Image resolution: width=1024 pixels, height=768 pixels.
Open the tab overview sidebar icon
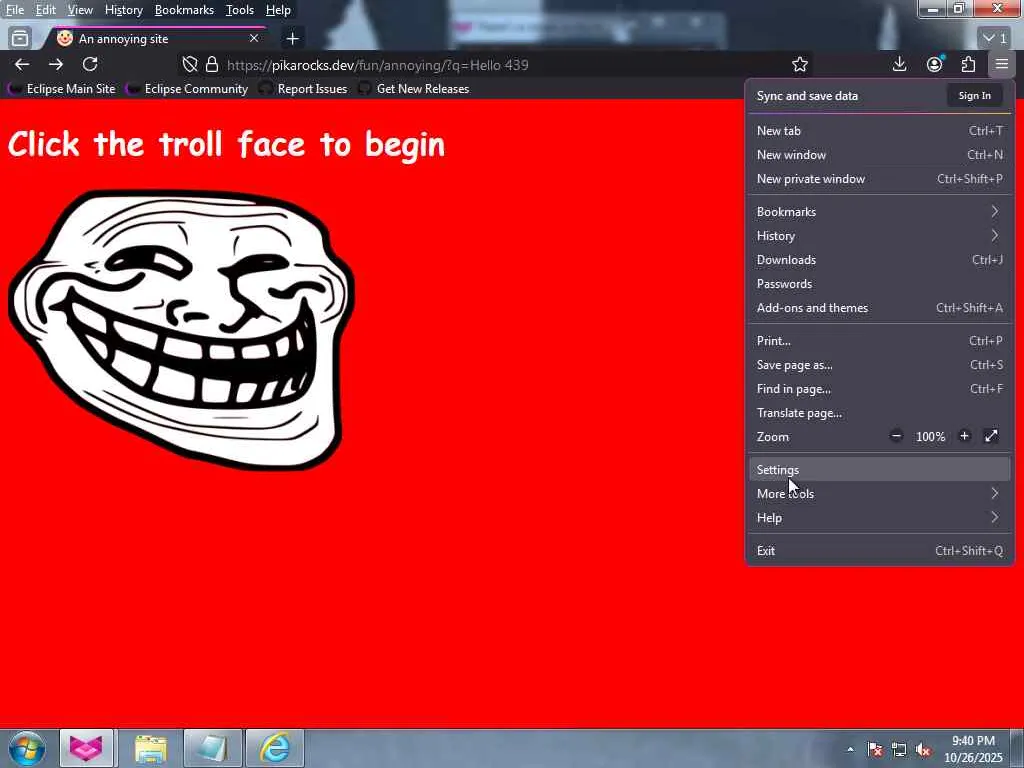20,39
